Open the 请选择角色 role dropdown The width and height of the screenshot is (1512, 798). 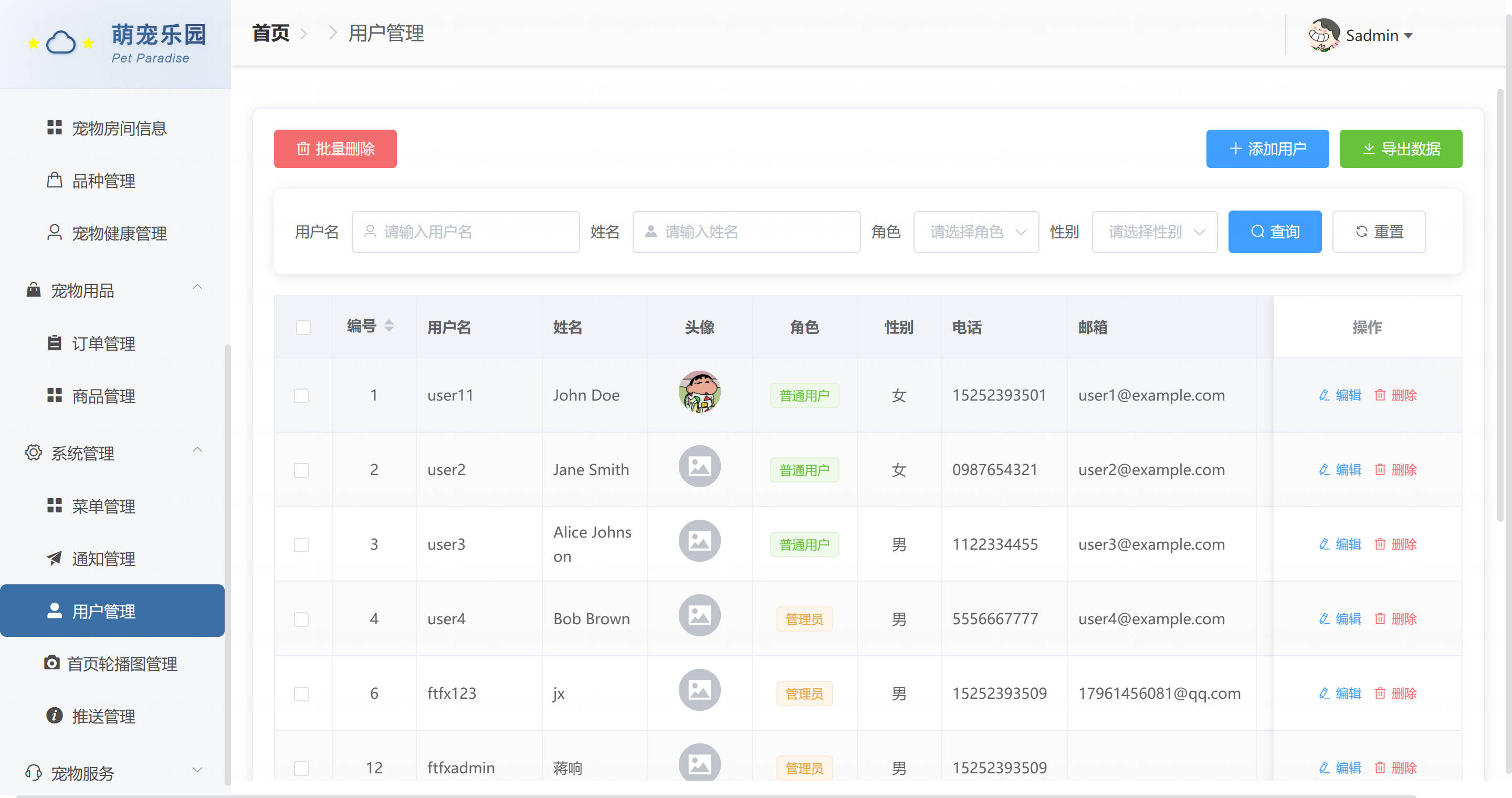(975, 232)
